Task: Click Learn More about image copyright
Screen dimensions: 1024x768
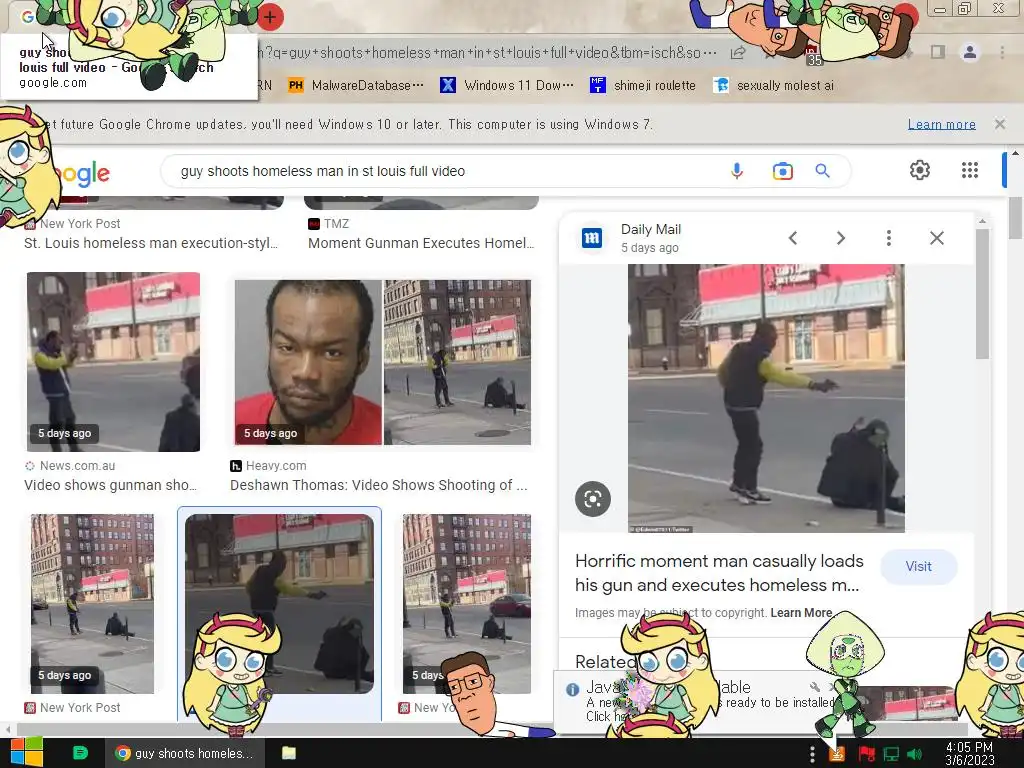Action: pyautogui.click(x=801, y=613)
